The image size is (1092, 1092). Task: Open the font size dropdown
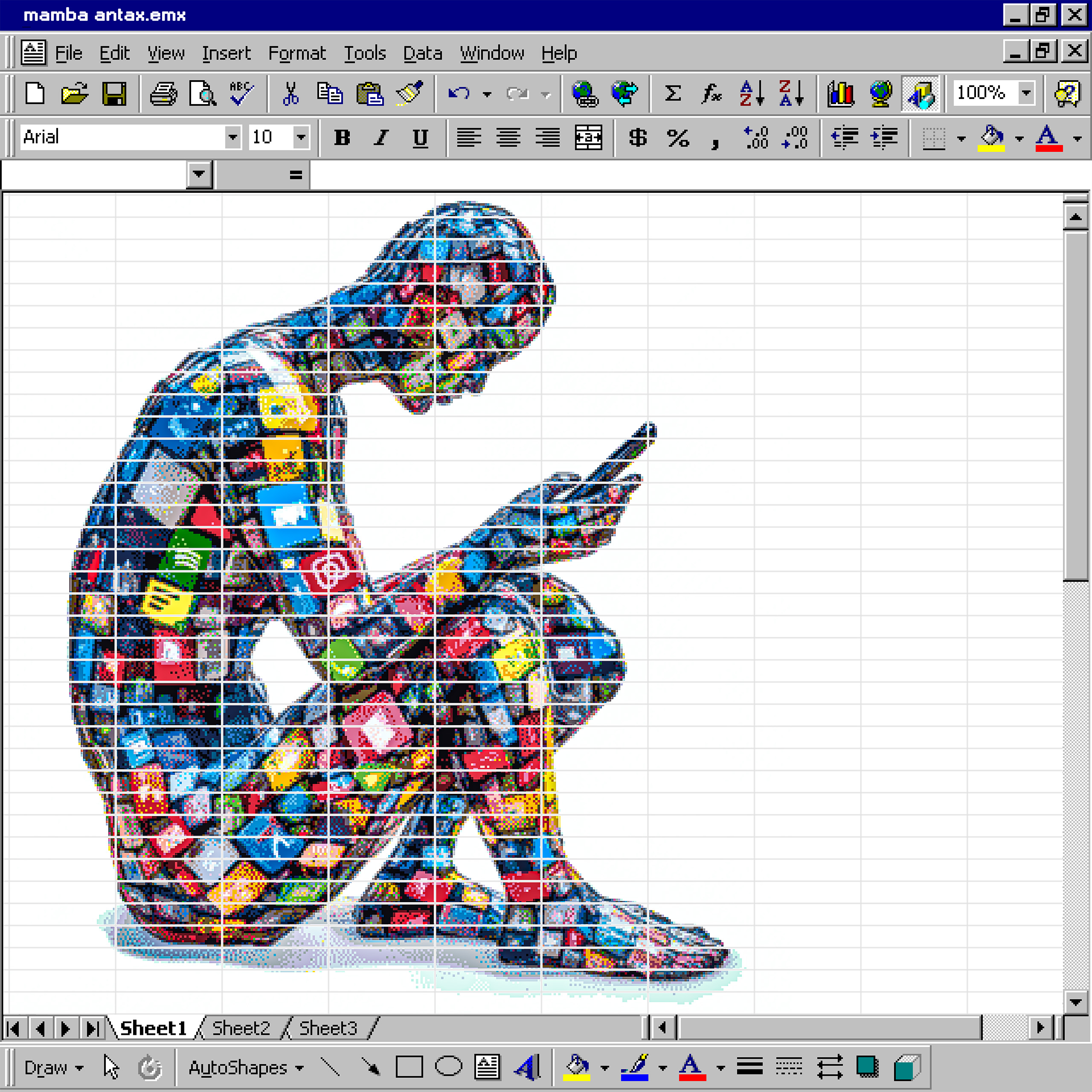coord(301,137)
